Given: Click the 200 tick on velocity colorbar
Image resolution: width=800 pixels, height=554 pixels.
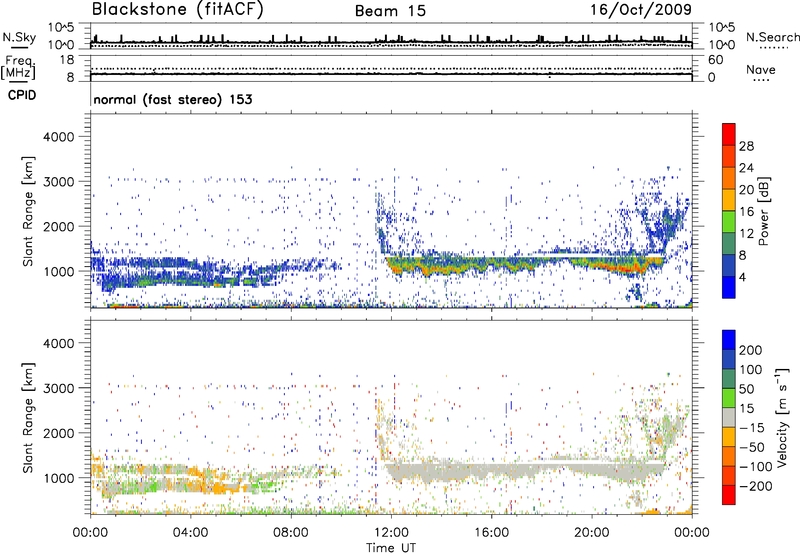Looking at the screenshot, I should 751,350.
